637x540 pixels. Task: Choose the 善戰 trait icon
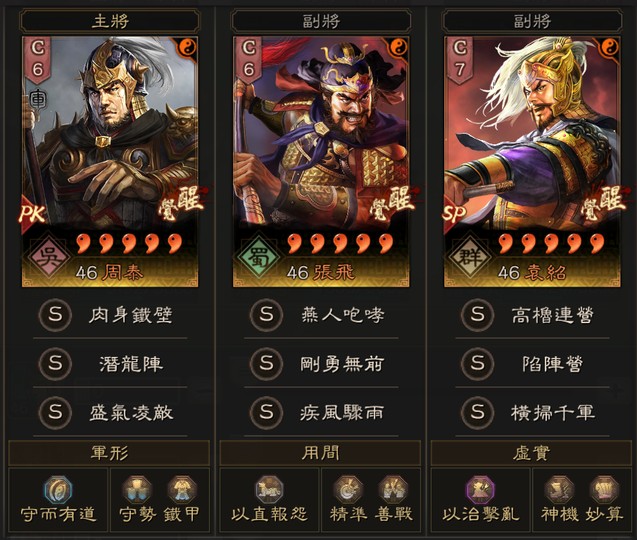tap(393, 490)
